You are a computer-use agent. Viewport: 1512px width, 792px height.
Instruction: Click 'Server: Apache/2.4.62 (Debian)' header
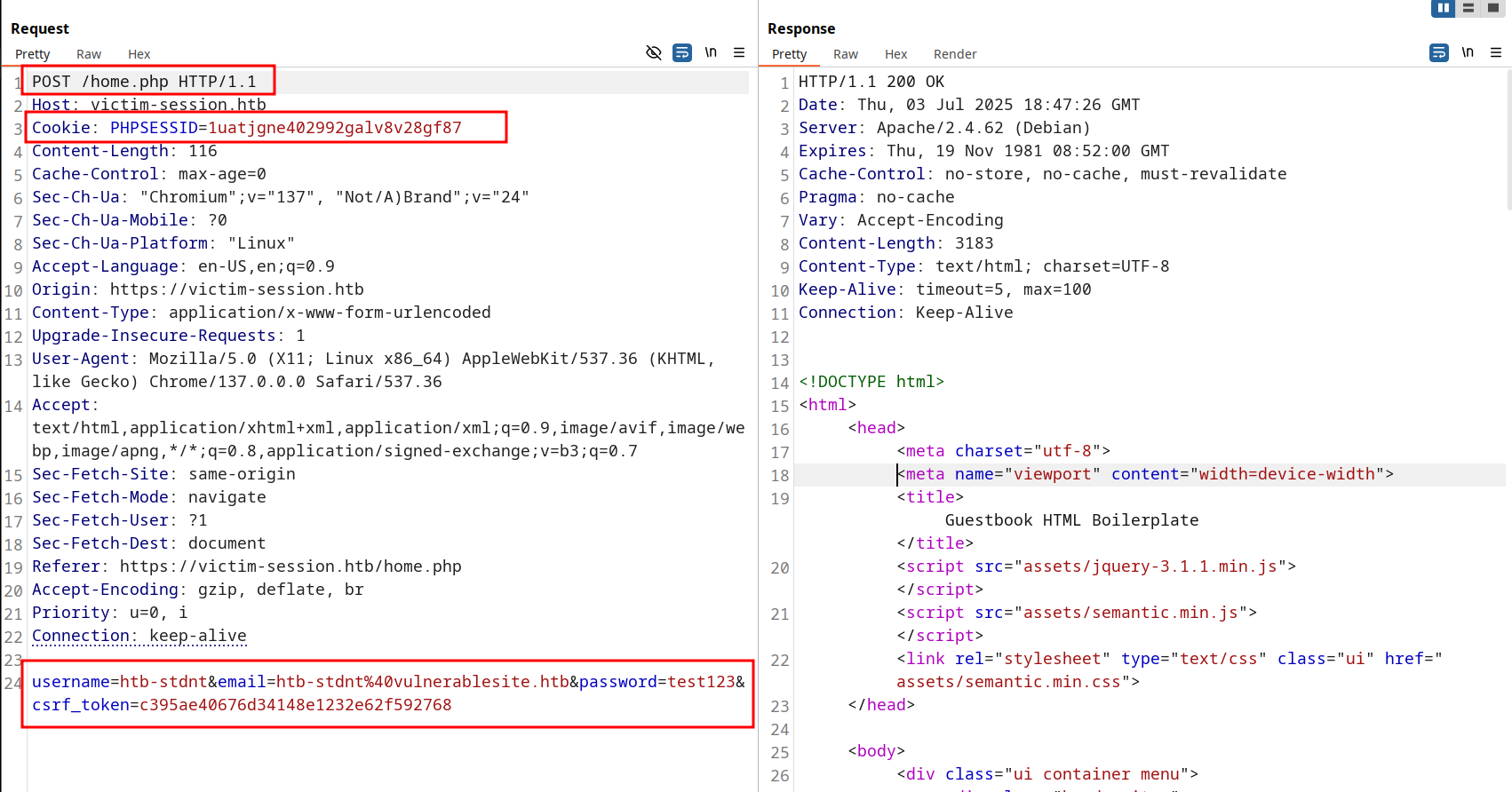pyautogui.click(x=944, y=128)
